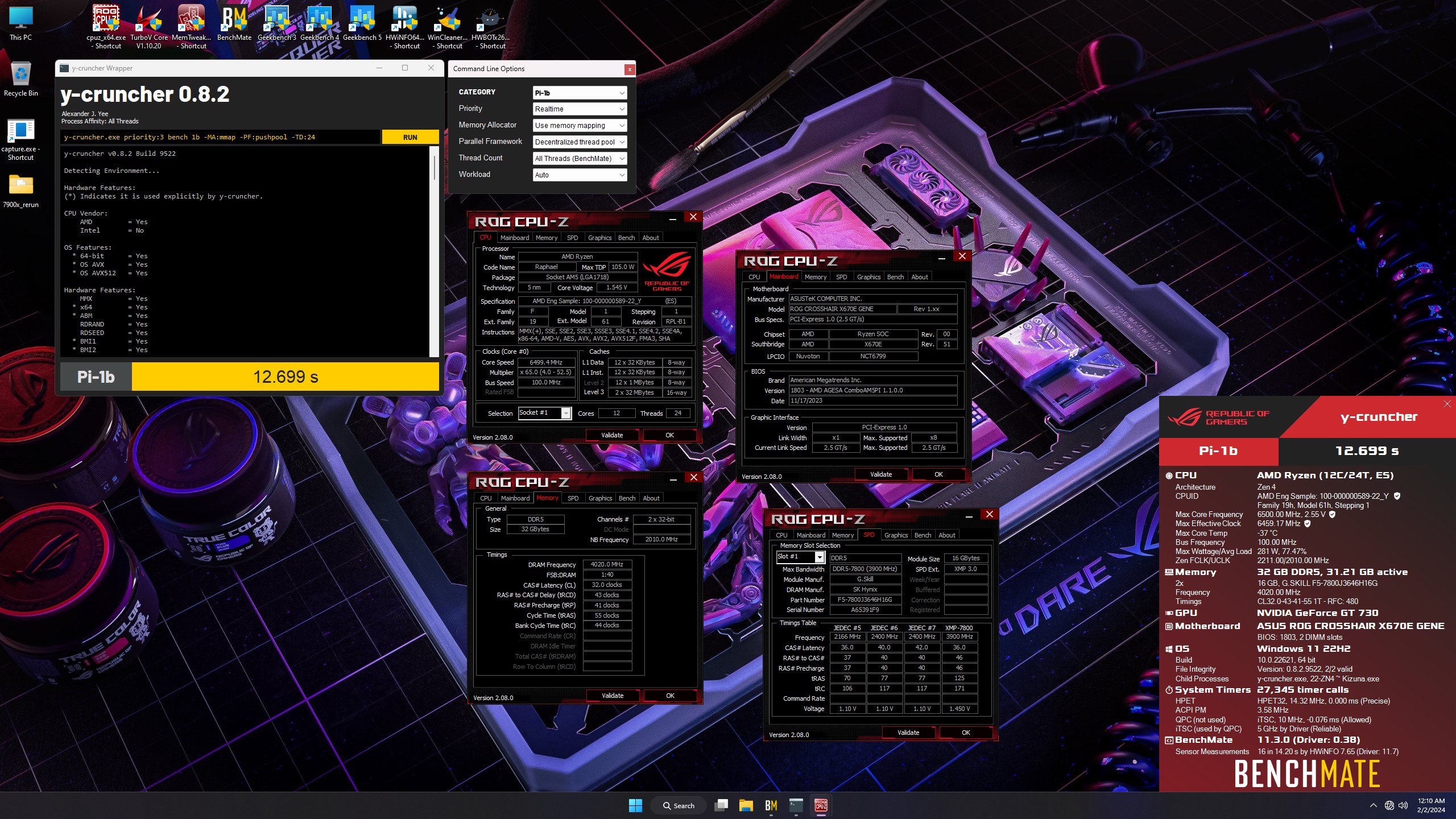The image size is (1456, 819).
Task: Open Geekbench 5 desktop shortcut
Action: 362,24
